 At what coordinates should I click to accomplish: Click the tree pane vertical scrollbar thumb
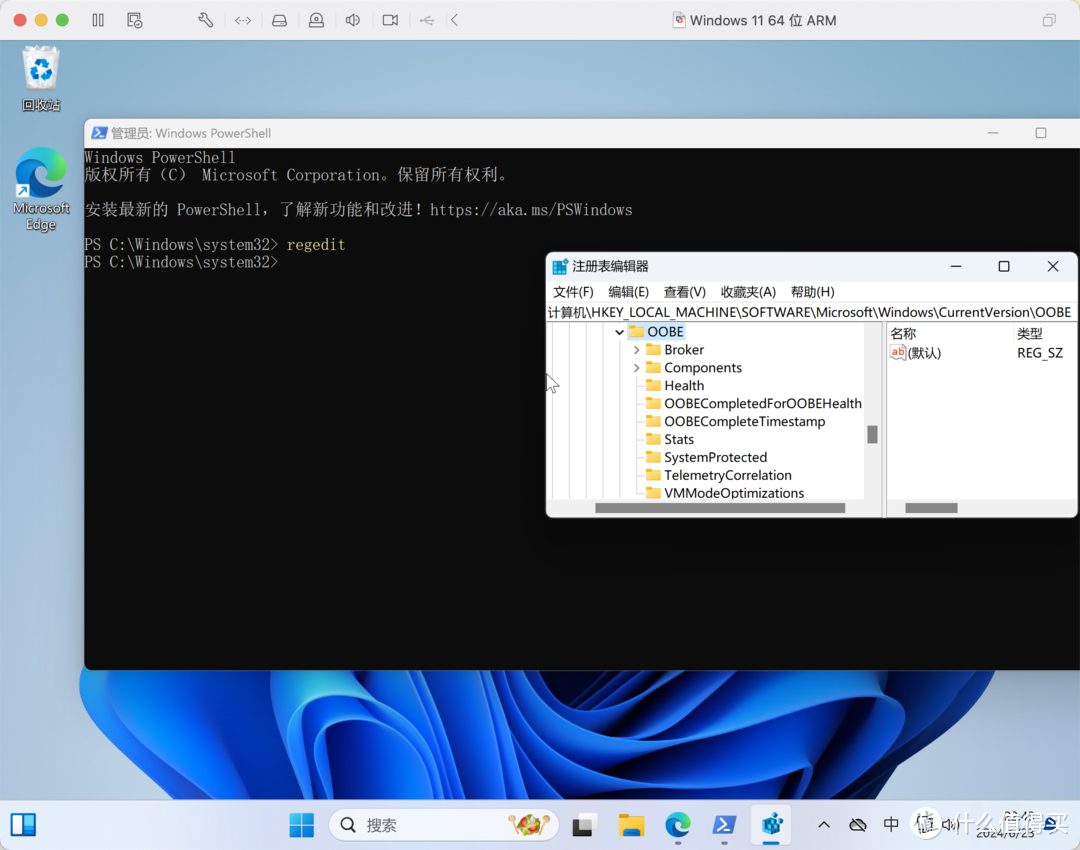(872, 434)
